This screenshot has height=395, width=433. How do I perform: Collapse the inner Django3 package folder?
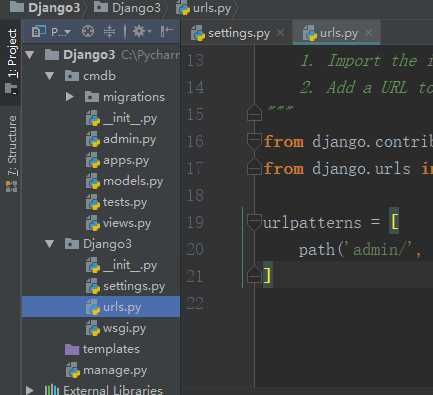50,244
